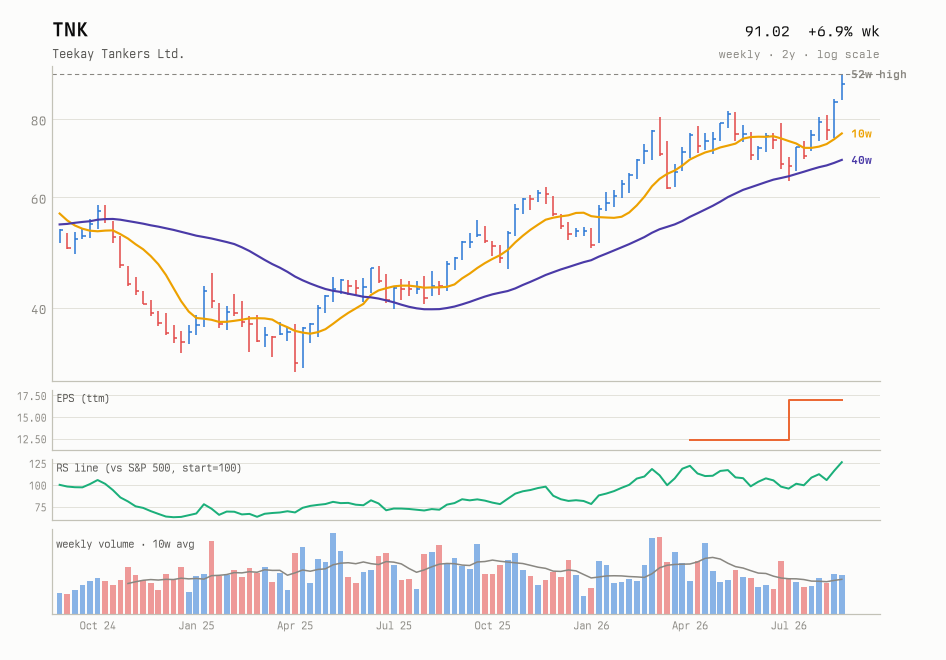Click the weekly · 2y · log scale label
The height and width of the screenshot is (660, 946).
coord(799,54)
